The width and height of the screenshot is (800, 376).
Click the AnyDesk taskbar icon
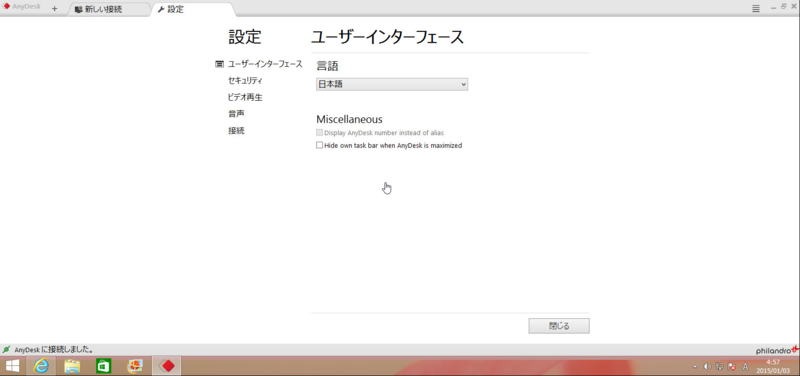pos(167,366)
